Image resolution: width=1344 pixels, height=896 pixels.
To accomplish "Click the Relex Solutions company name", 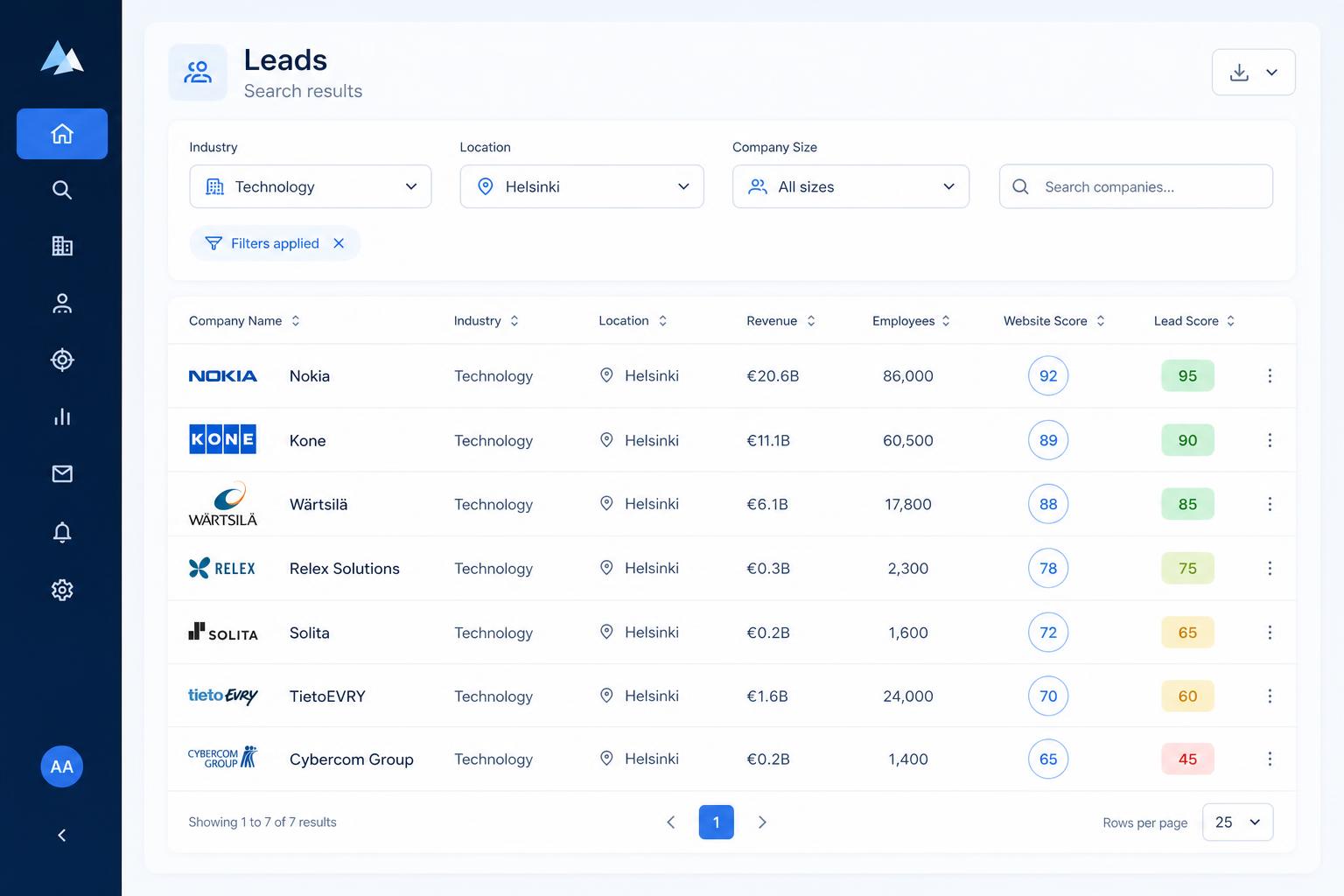I will coord(345,569).
